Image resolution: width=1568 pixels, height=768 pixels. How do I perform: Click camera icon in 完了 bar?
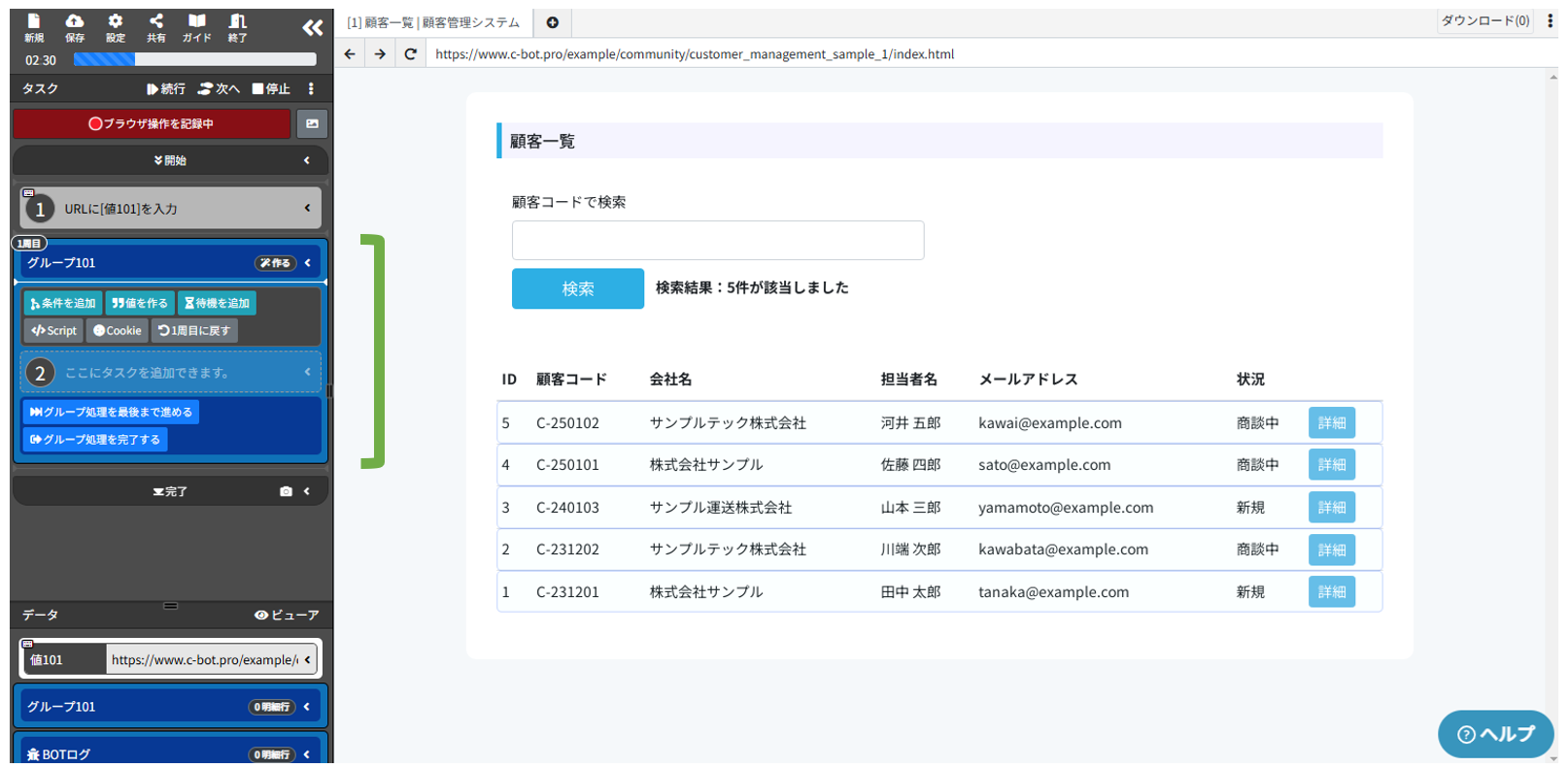tap(286, 491)
